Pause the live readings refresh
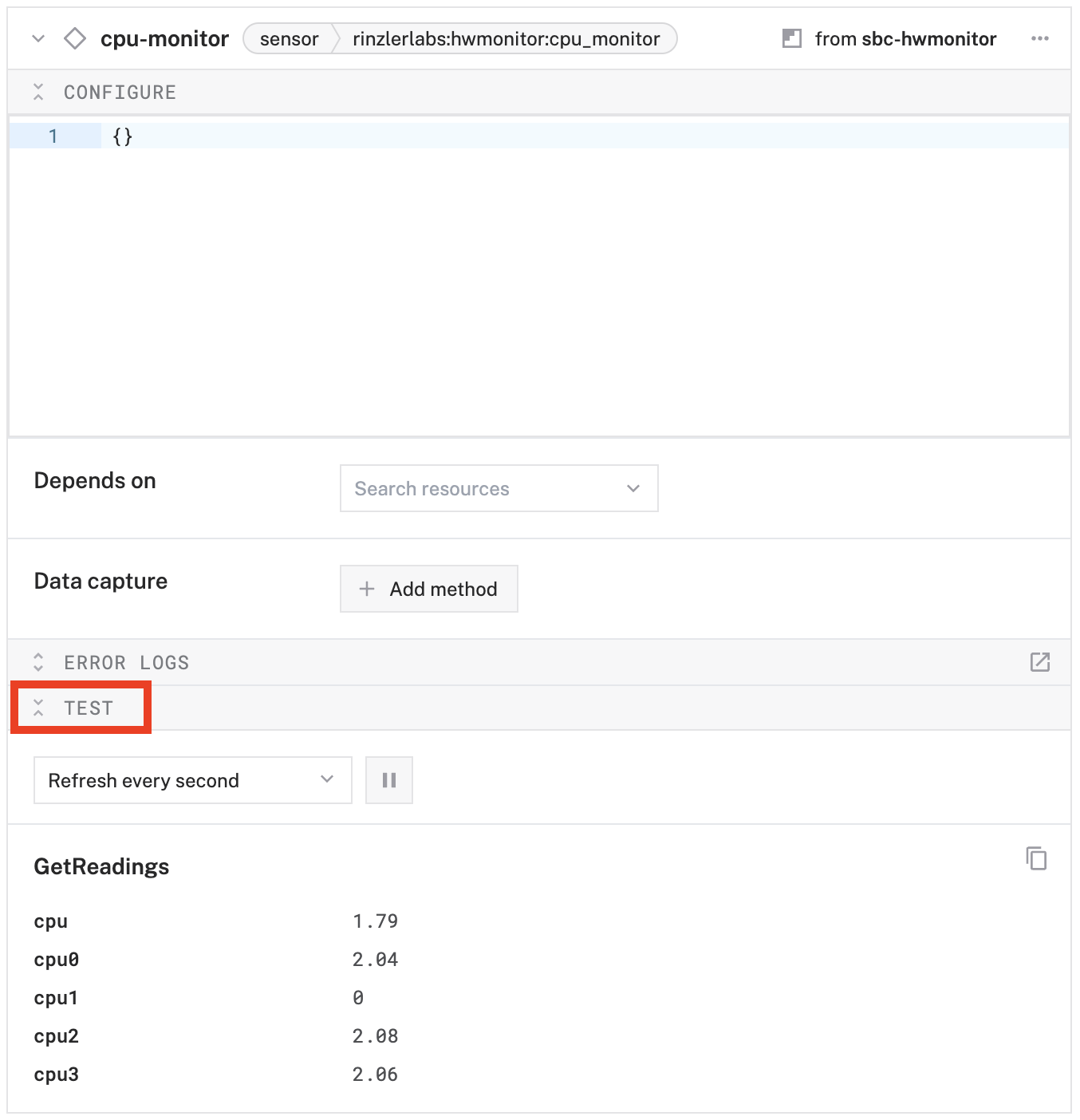This screenshot has width=1080, height=1120. point(389,780)
